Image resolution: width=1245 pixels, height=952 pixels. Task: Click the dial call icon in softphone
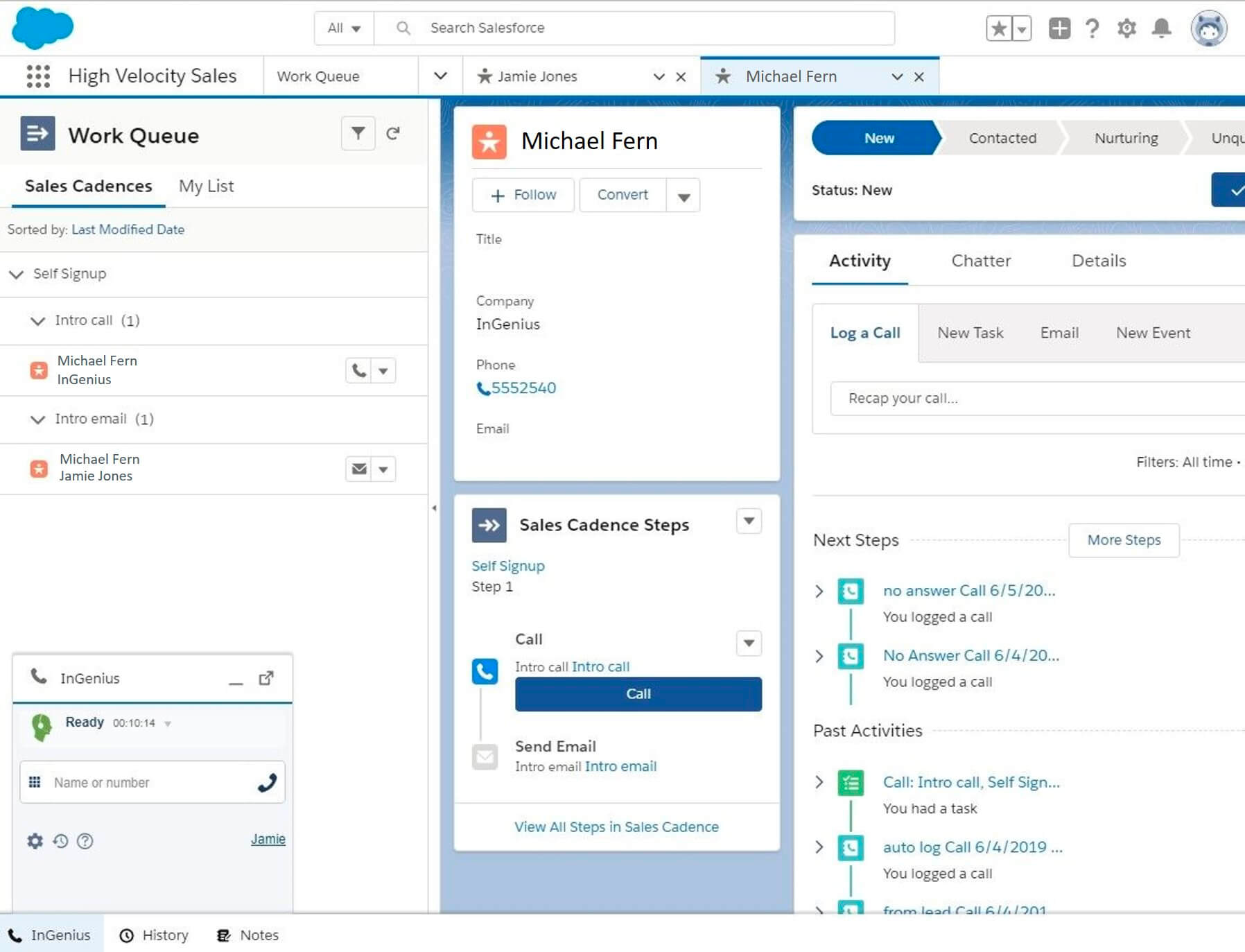click(267, 782)
